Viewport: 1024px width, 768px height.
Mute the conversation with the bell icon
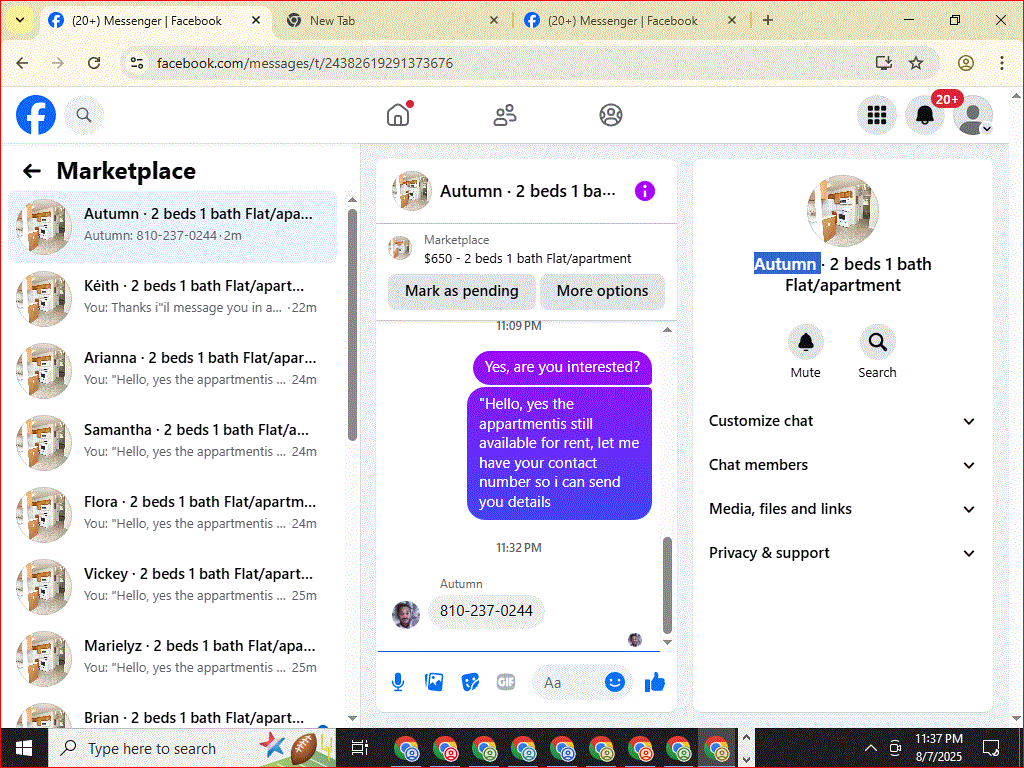[805, 342]
